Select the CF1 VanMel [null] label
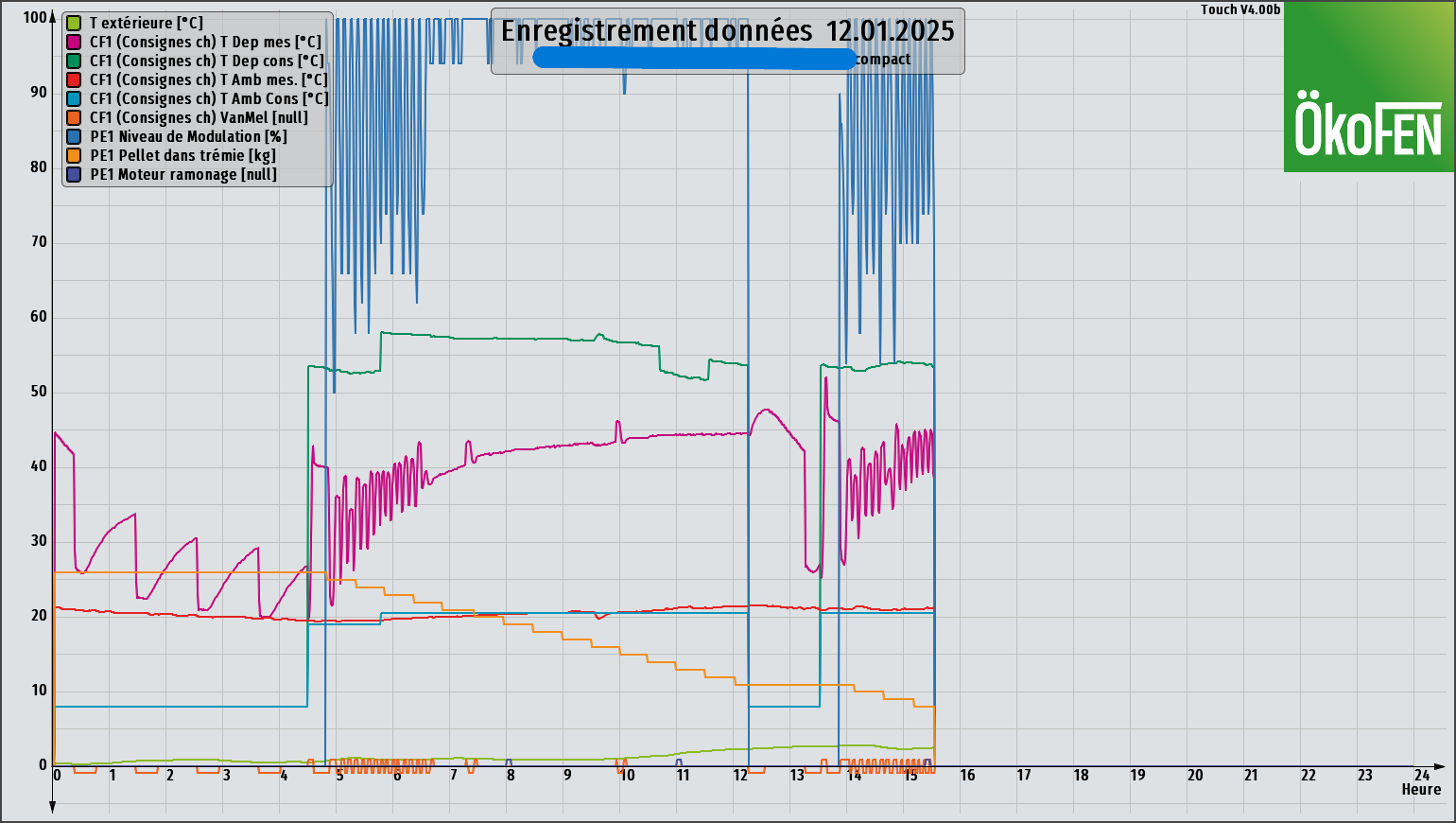 point(199,117)
